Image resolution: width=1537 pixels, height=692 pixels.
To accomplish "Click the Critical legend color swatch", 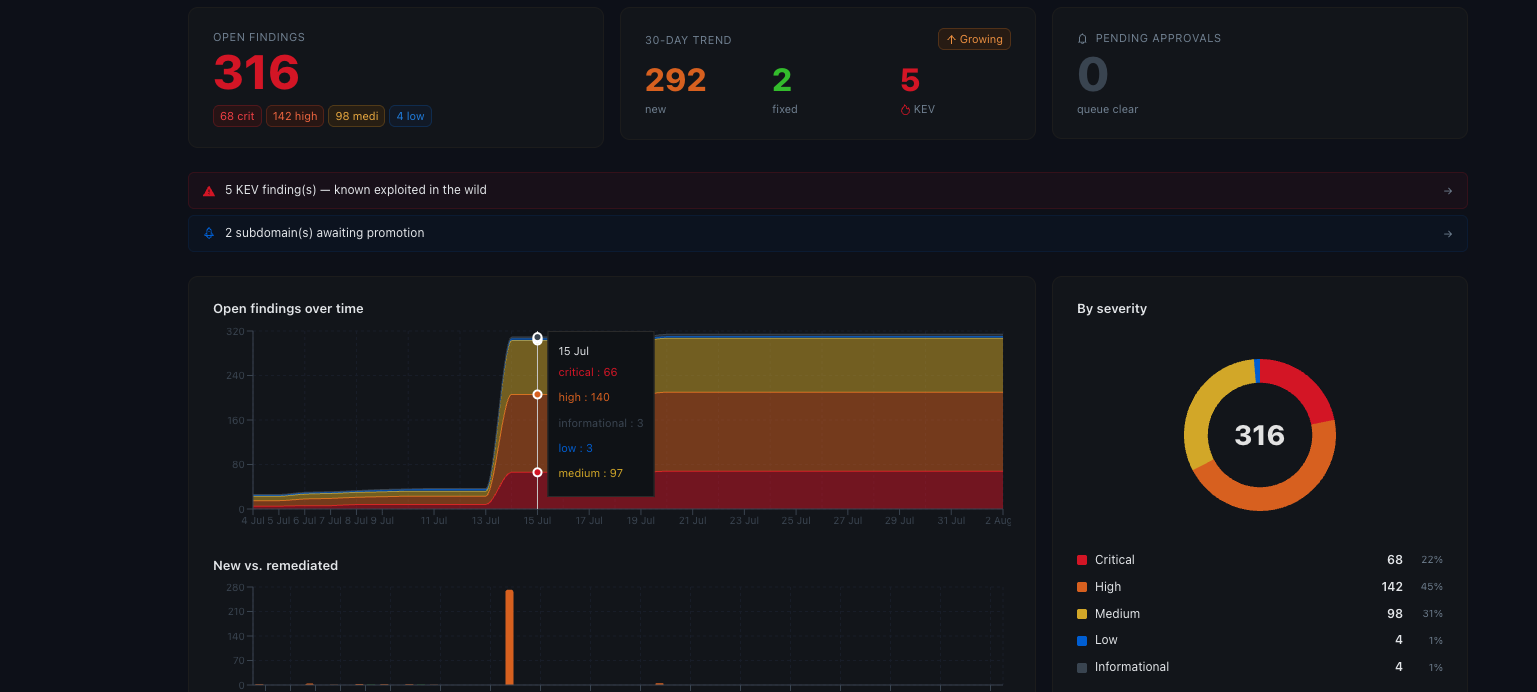I will coord(1082,560).
